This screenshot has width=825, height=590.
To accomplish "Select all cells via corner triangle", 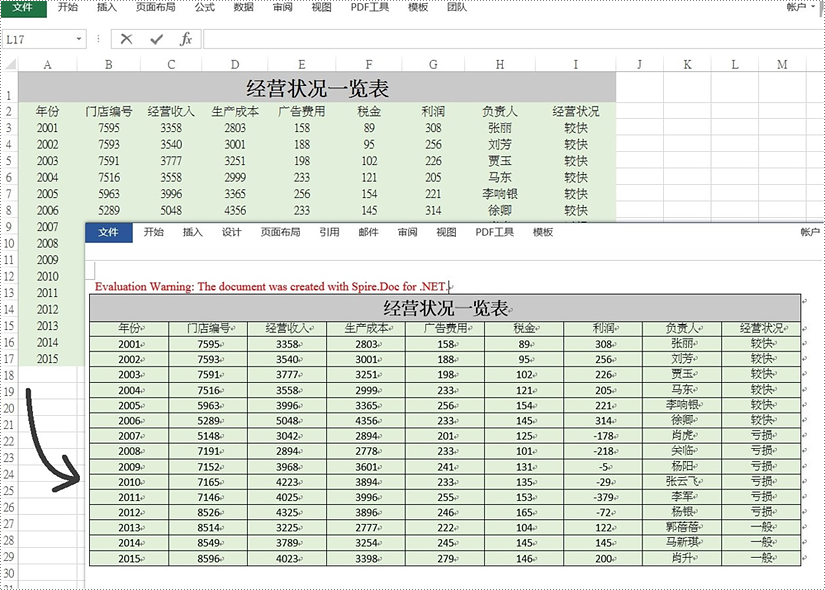I will tap(11, 65).
